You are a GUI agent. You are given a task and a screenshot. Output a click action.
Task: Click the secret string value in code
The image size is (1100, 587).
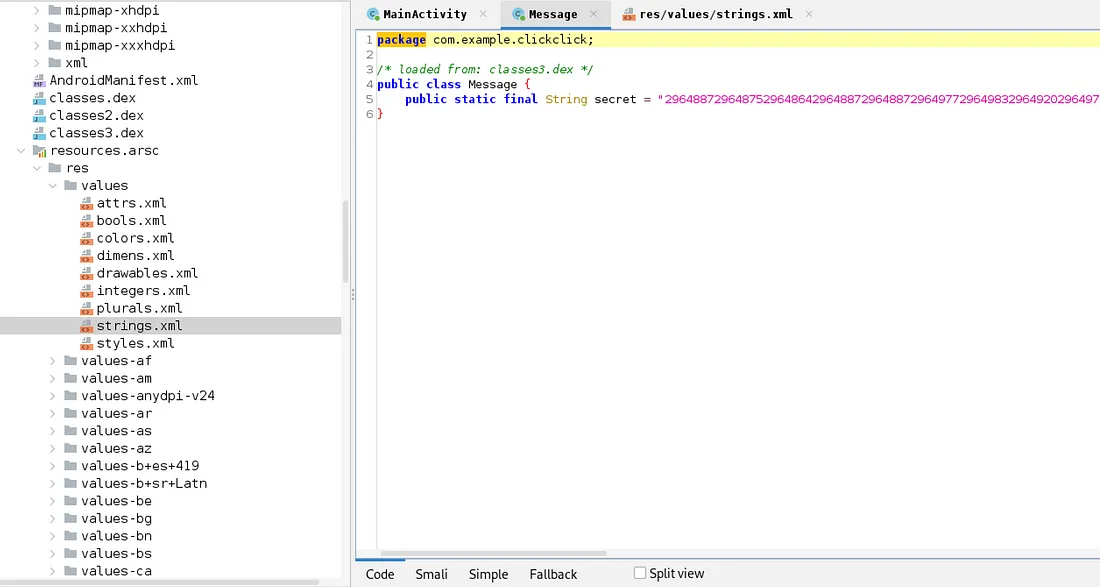click(x=879, y=100)
